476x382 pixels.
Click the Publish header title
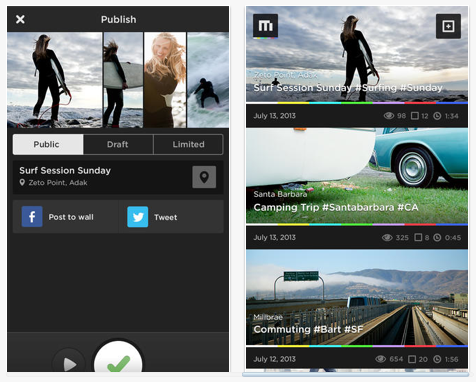point(118,19)
